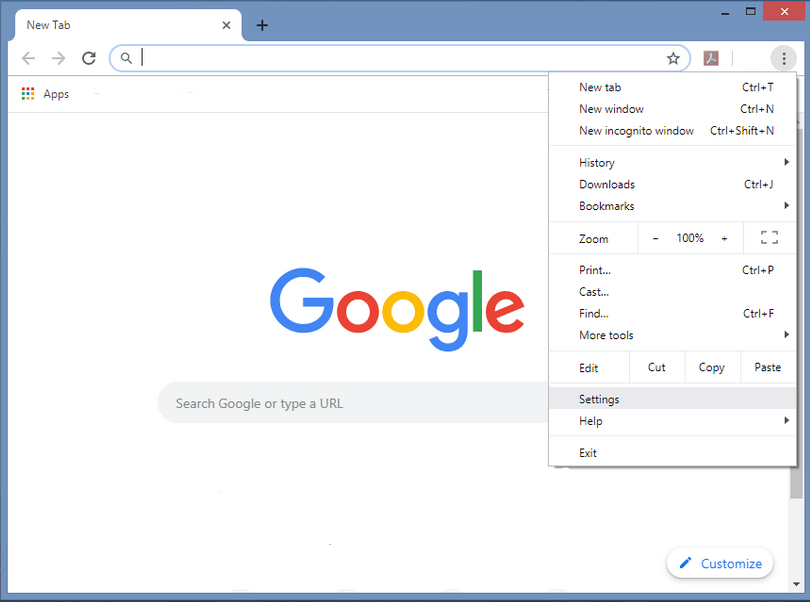Open the Chrome three-dot menu

click(783, 58)
